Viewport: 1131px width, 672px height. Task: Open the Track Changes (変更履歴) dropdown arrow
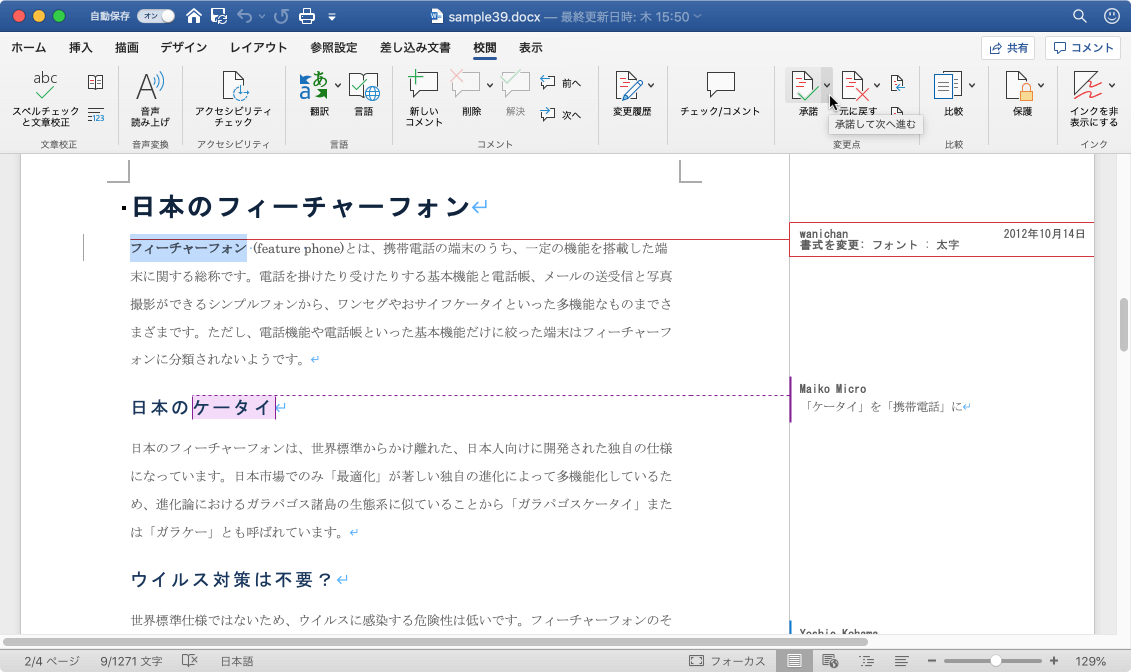coord(651,86)
